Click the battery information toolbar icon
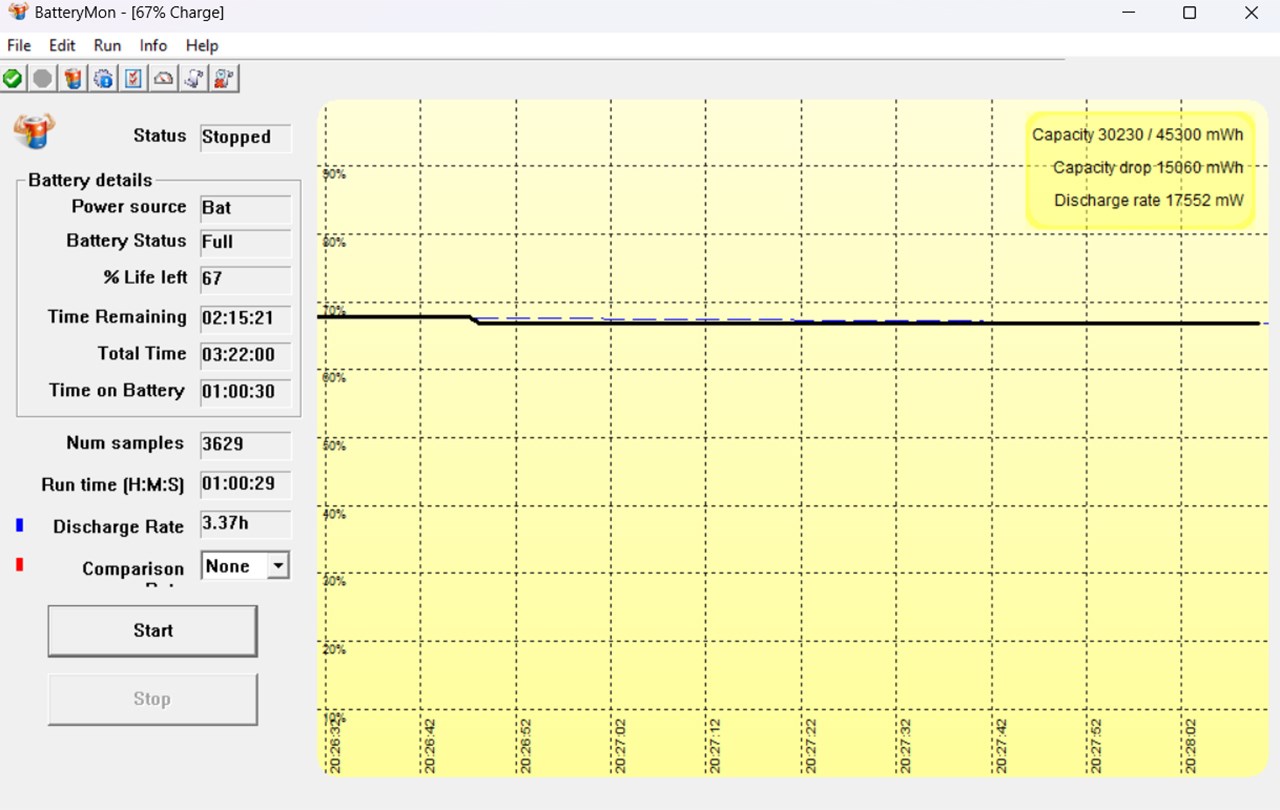Screen dimensions: 1280x810 [x=73, y=78]
